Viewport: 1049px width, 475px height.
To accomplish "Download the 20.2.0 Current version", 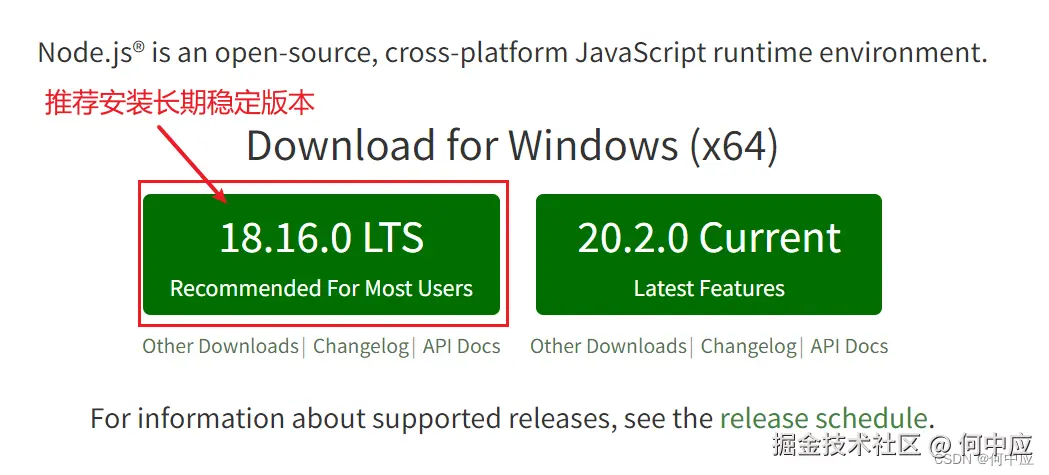I will tap(708, 240).
